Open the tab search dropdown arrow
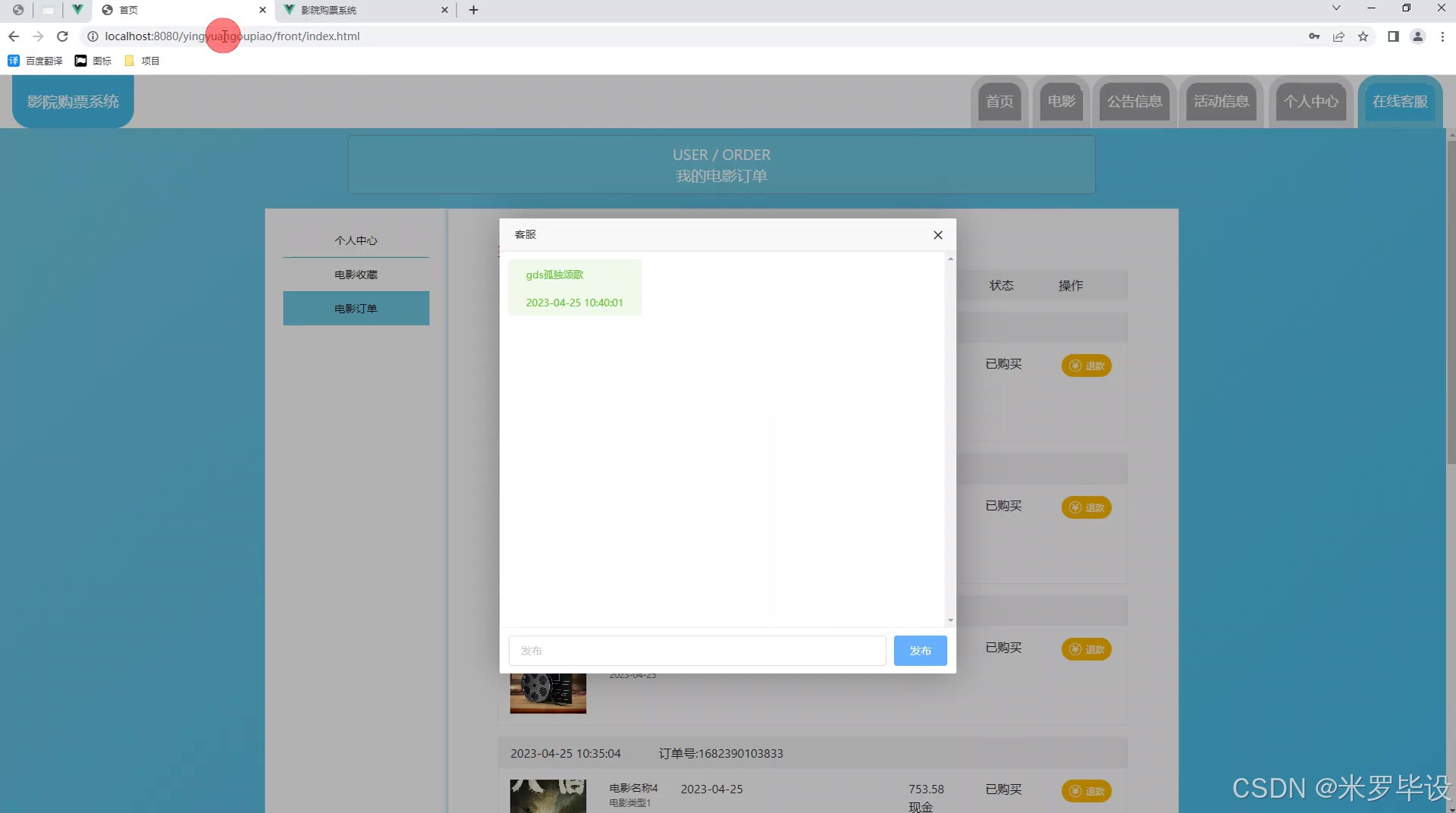This screenshot has height=813, width=1456. click(x=1336, y=8)
